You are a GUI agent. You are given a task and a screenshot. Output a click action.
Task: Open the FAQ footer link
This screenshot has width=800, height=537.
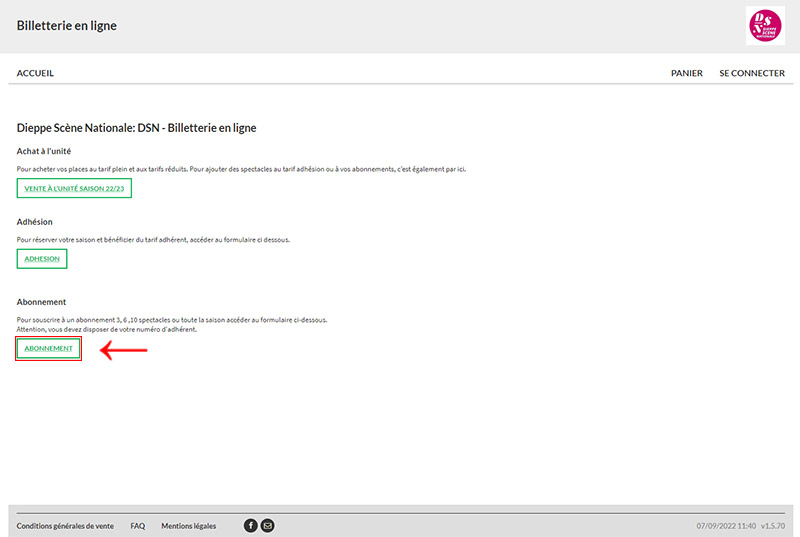tap(138, 526)
